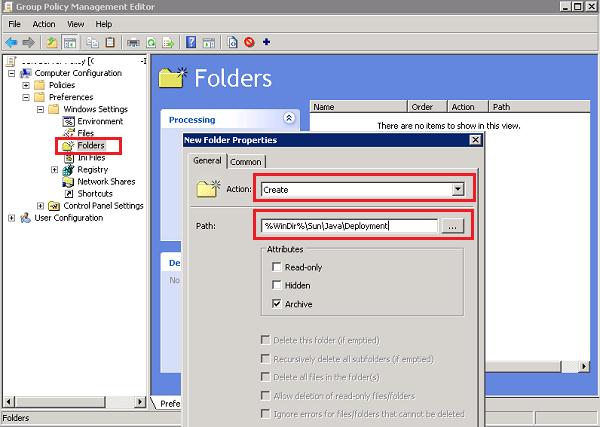Click inside the Path text field
The image size is (600, 427).
[x=348, y=226]
